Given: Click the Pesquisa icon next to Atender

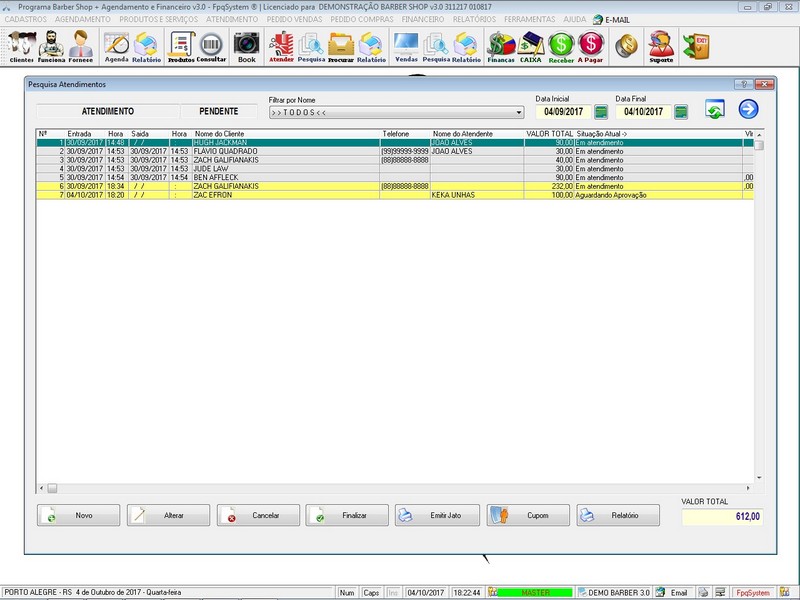Looking at the screenshot, I should 311,46.
